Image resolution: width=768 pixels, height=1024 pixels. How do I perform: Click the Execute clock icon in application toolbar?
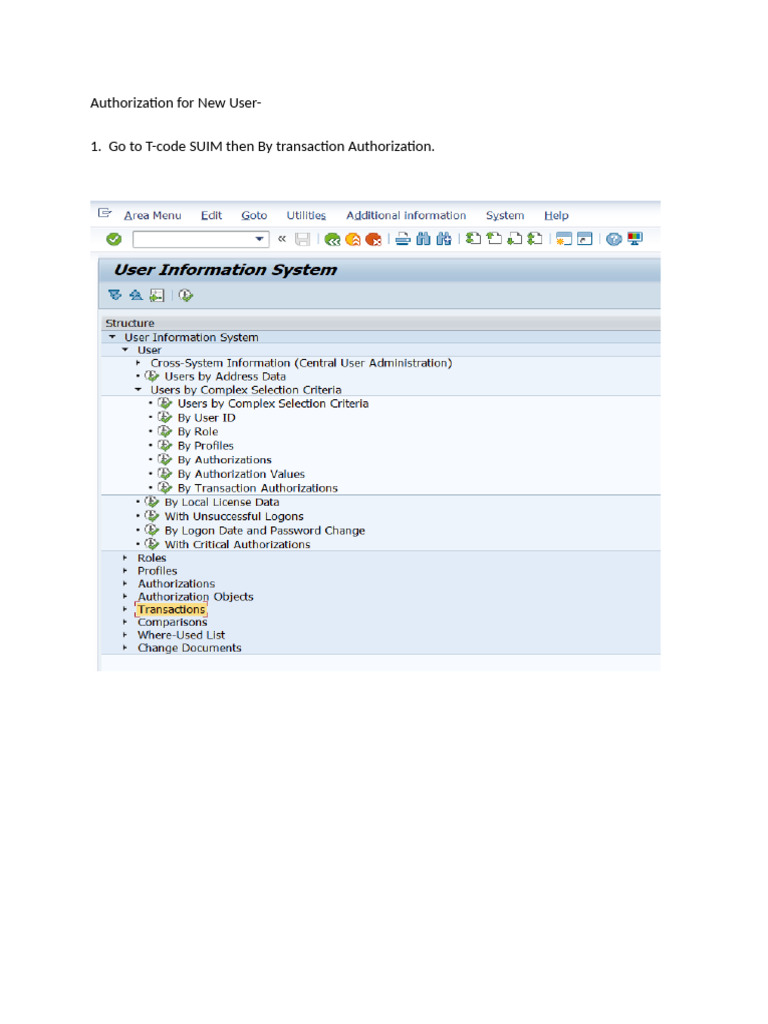[185, 295]
